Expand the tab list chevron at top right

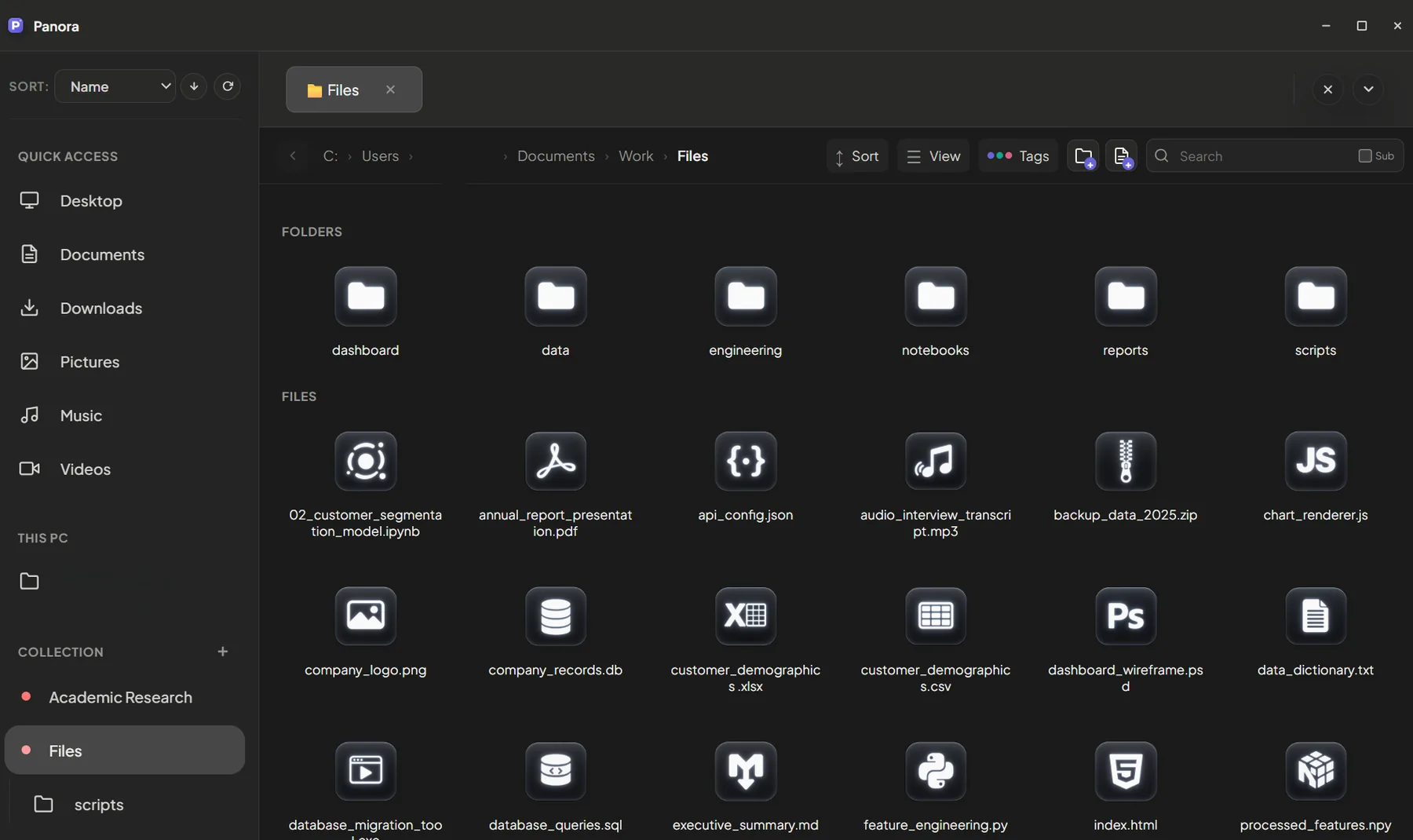[1368, 89]
